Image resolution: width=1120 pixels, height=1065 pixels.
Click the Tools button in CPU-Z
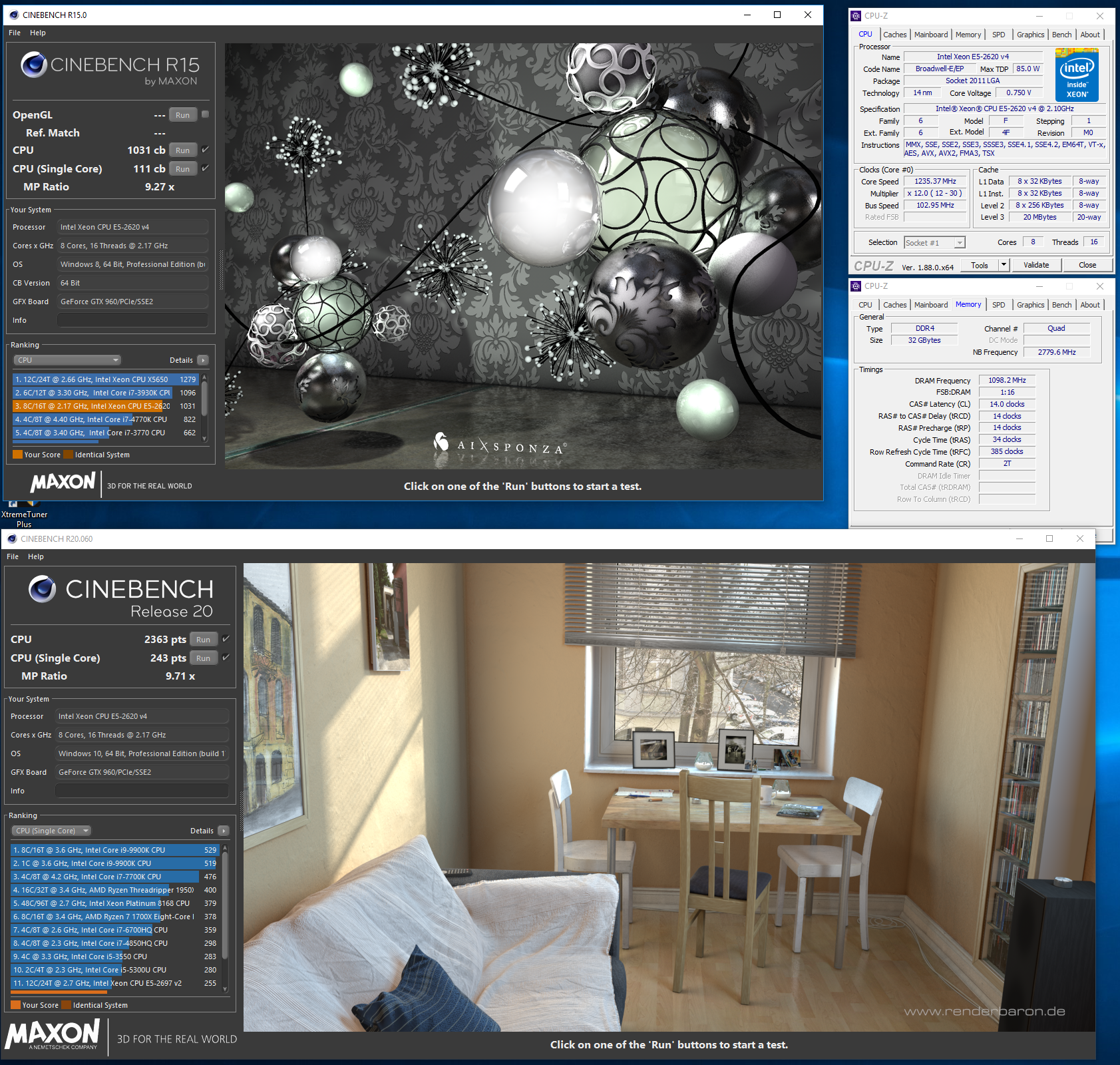point(980,265)
